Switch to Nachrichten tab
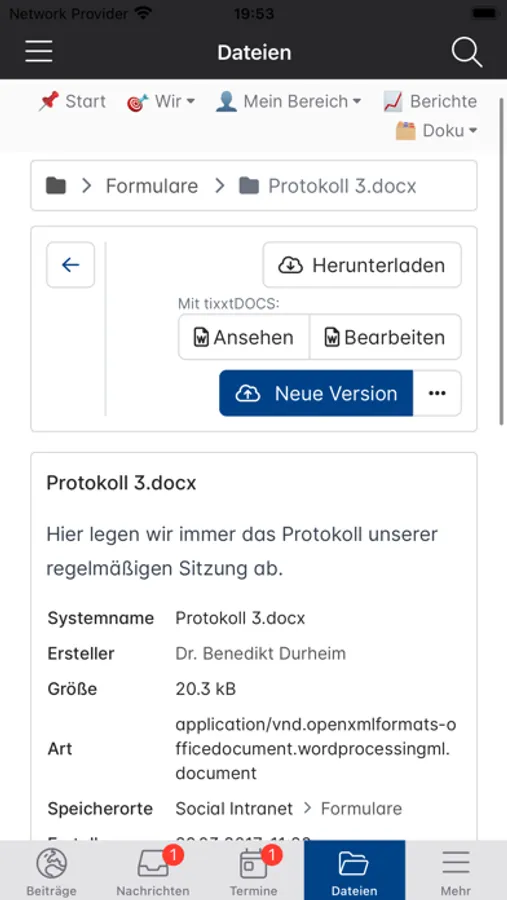Screen dimensions: 507x900 coord(153,870)
